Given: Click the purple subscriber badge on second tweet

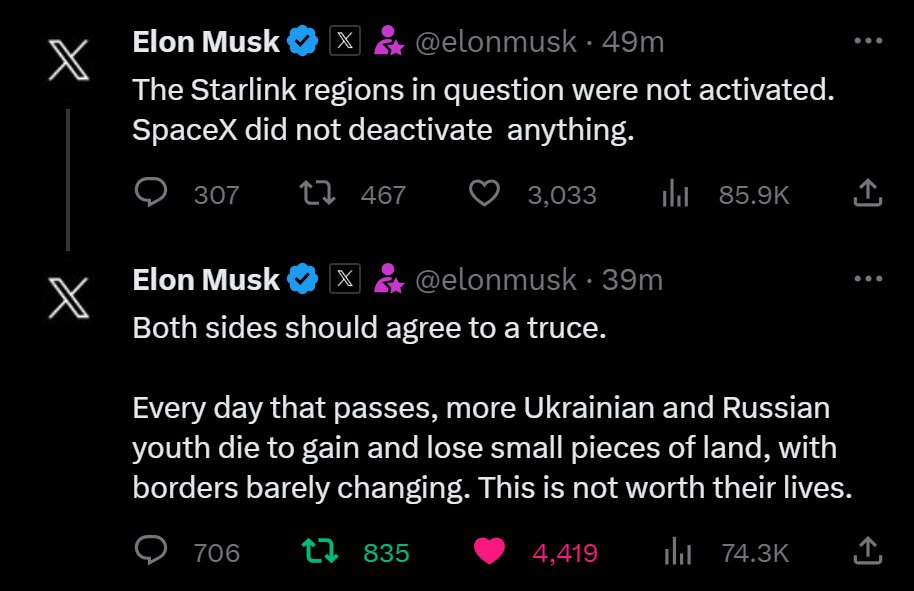Looking at the screenshot, I should 387,279.
